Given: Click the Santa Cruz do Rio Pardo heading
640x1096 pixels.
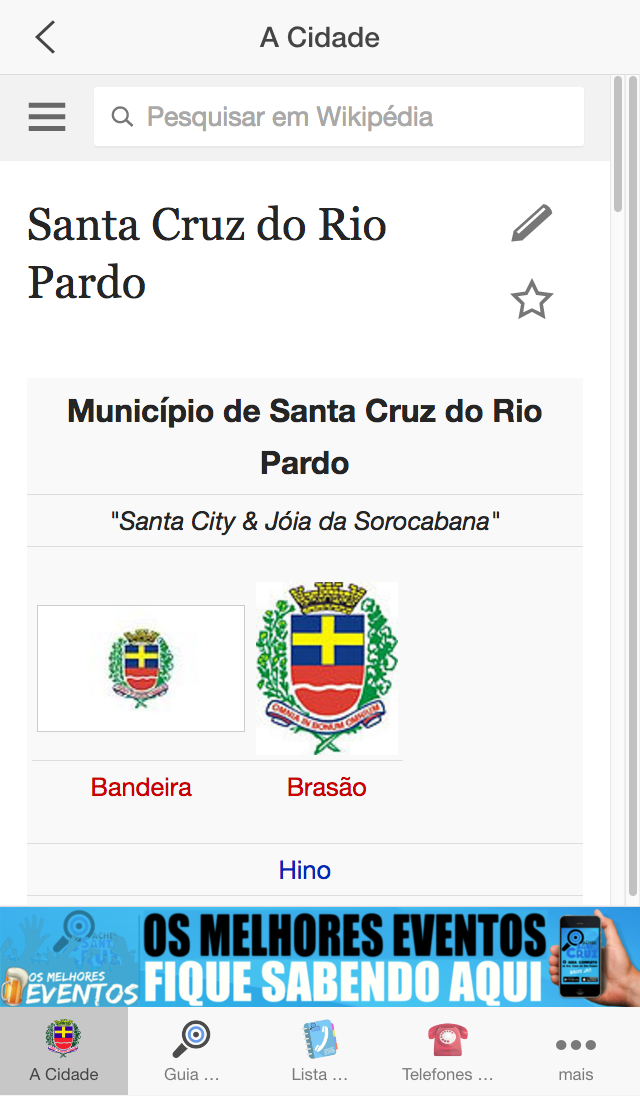Looking at the screenshot, I should coord(207,253).
